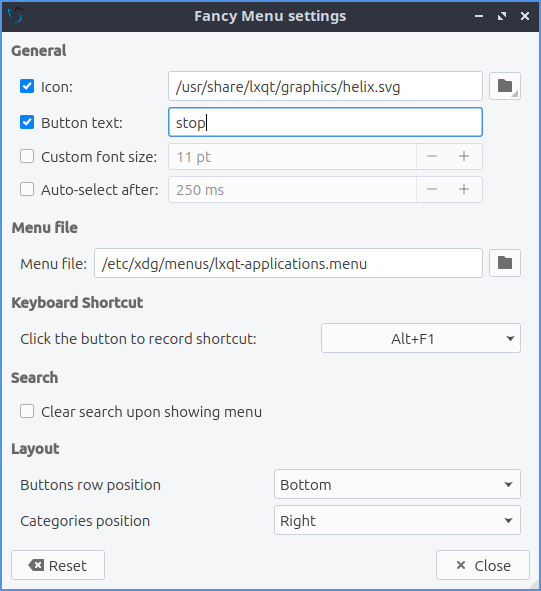Increase custom font size with plus button

[x=464, y=156]
